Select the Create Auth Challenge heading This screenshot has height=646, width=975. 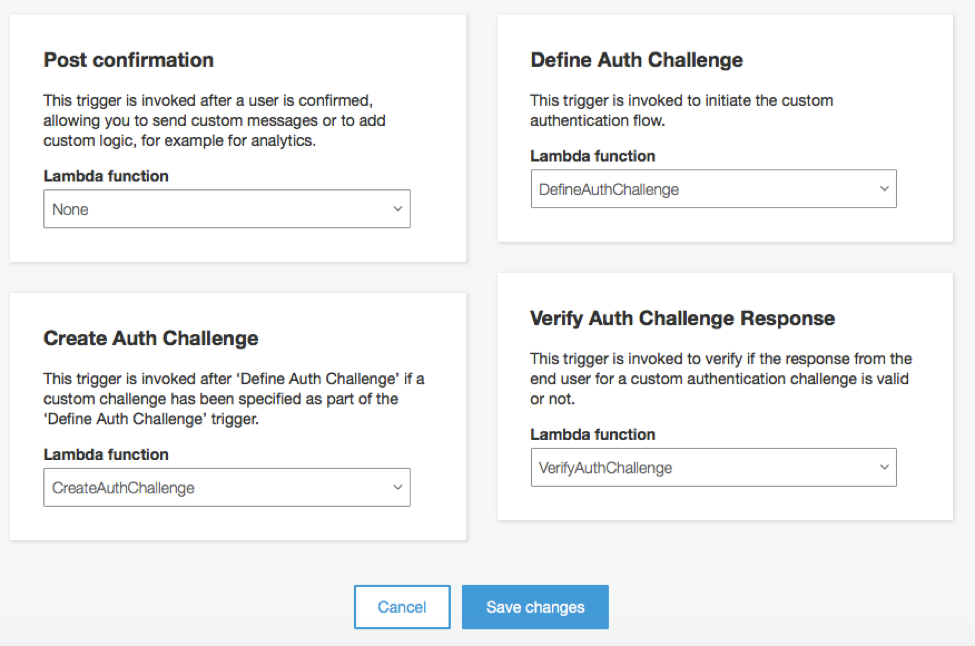click(151, 339)
